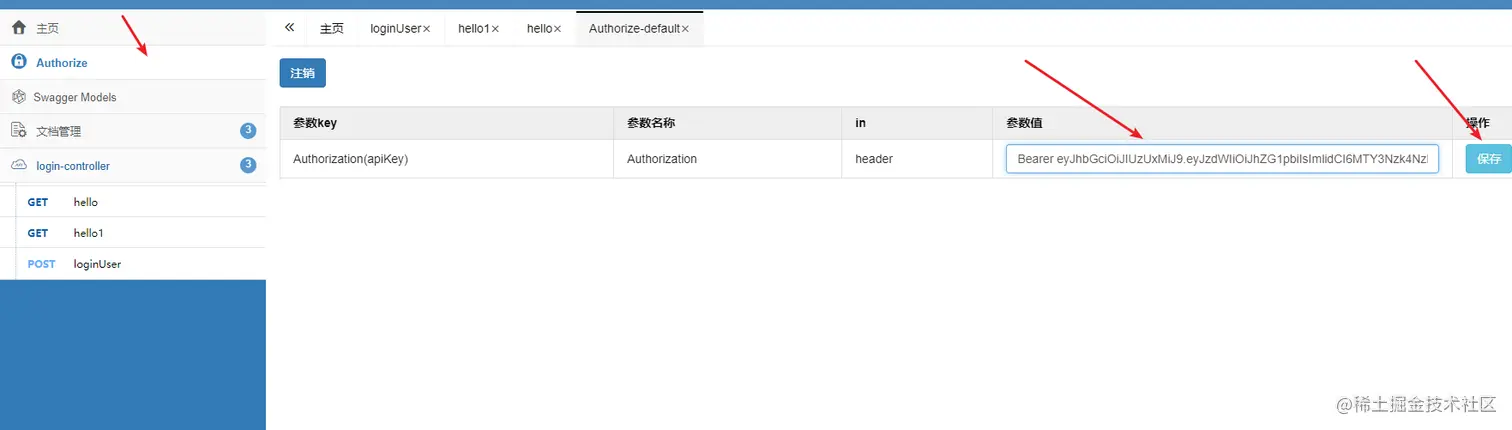Select the Authorize-default tab
Image resolution: width=1512 pixels, height=430 pixels.
639,29
